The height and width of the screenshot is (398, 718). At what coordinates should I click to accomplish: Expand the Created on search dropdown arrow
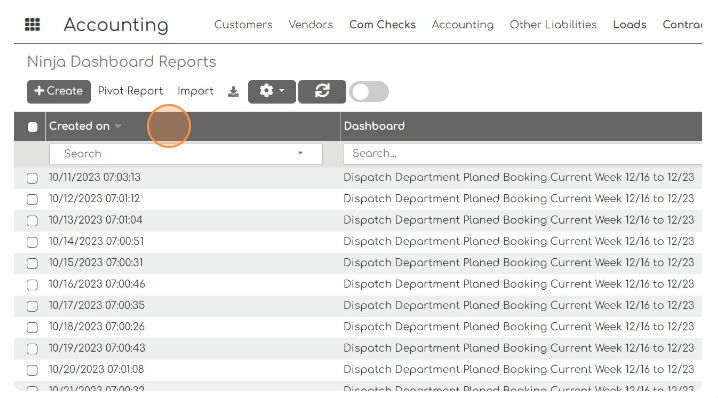300,153
